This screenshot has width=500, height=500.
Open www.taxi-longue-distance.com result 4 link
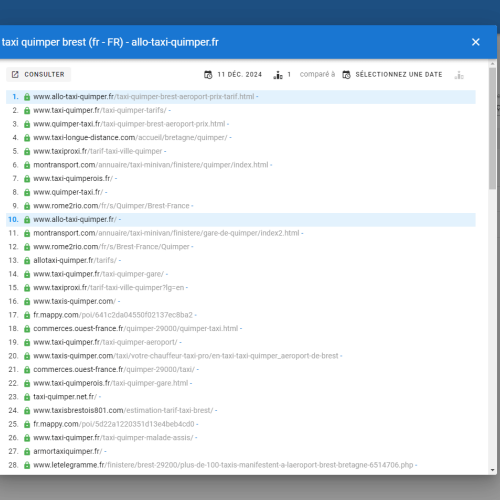pos(130,138)
